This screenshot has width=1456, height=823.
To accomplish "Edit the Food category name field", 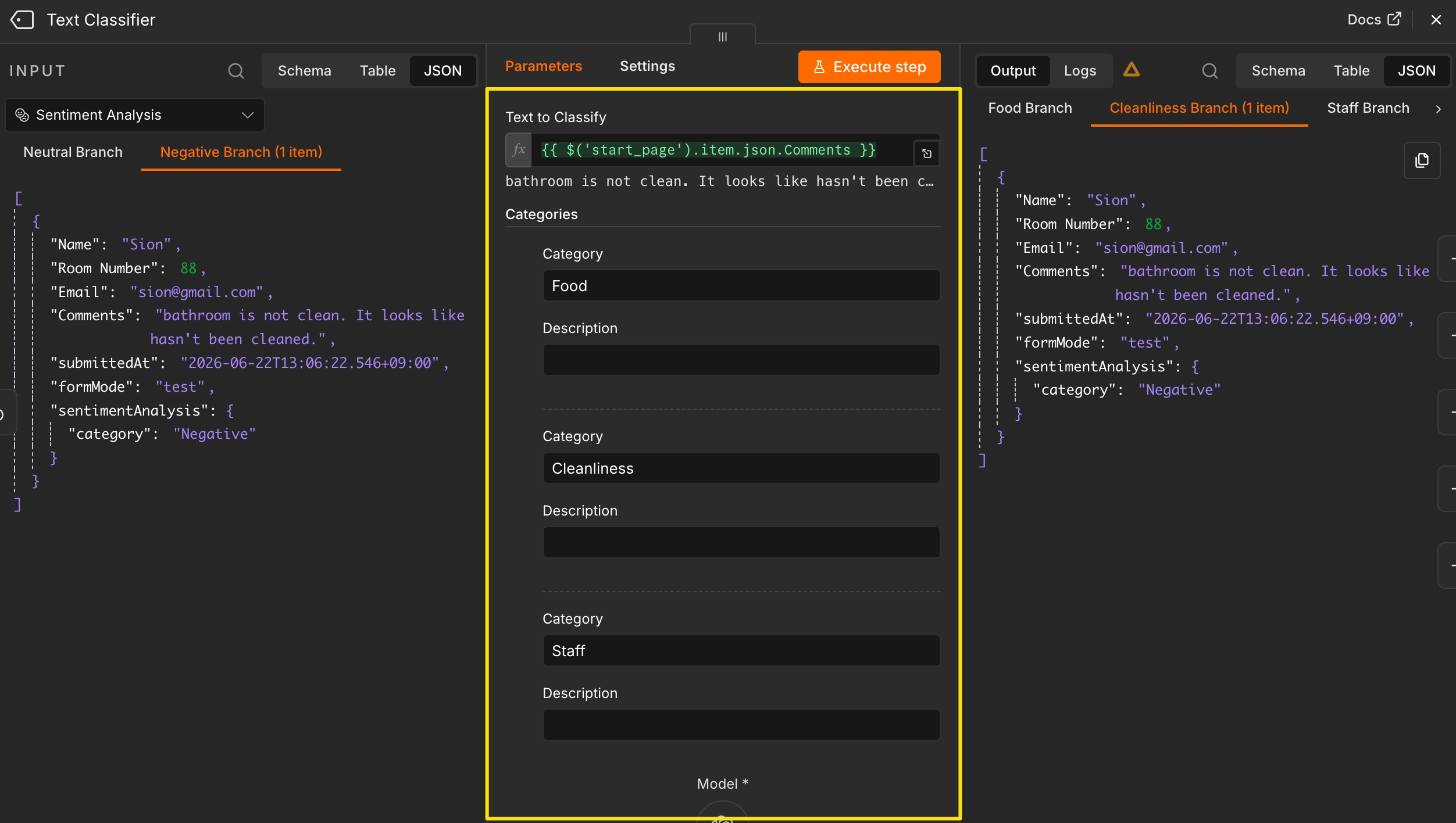I will [x=741, y=286].
